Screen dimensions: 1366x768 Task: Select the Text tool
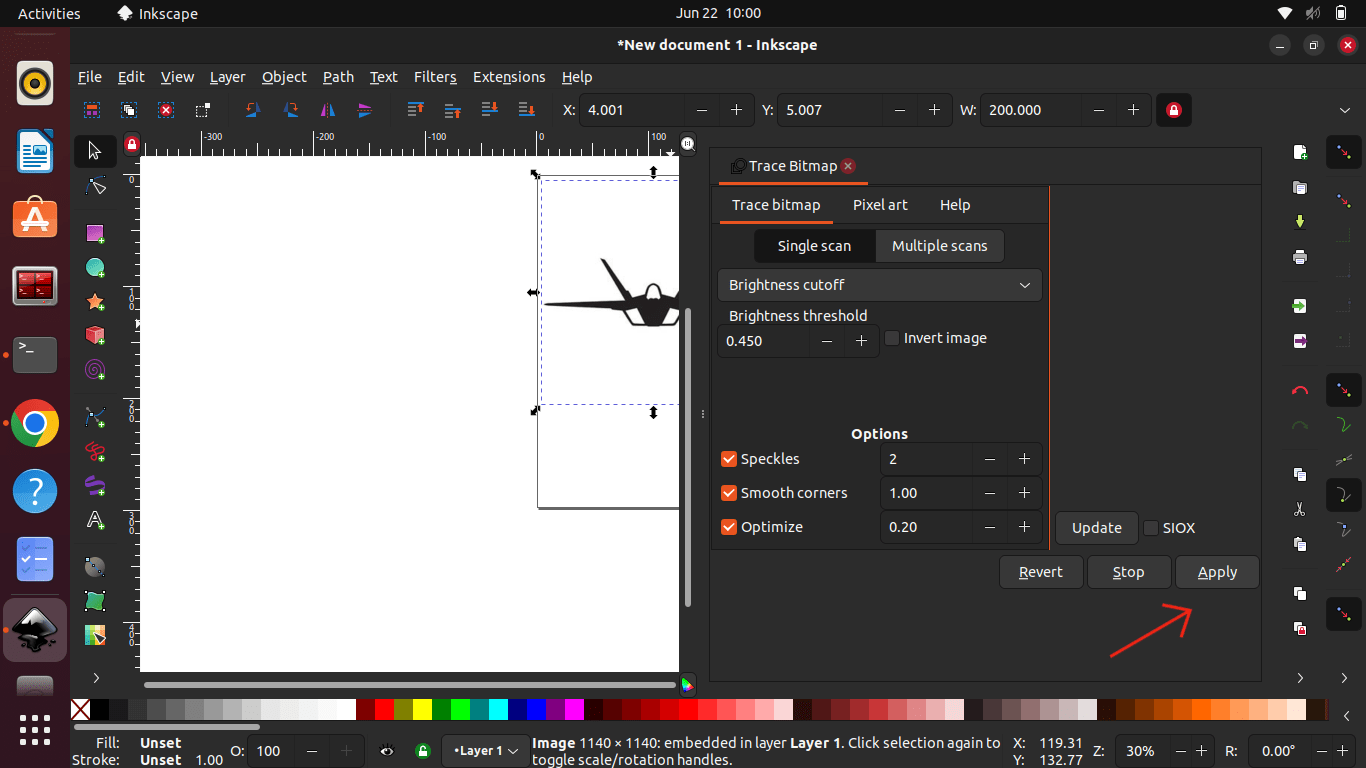95,520
